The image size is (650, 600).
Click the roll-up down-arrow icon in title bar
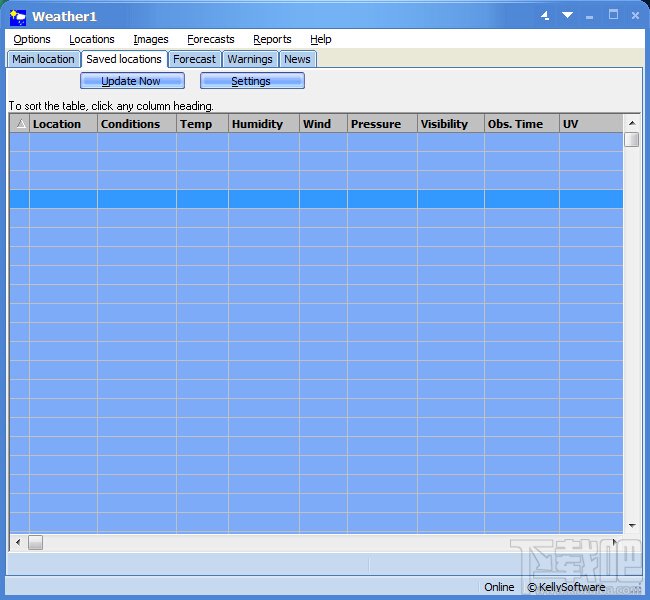(568, 15)
